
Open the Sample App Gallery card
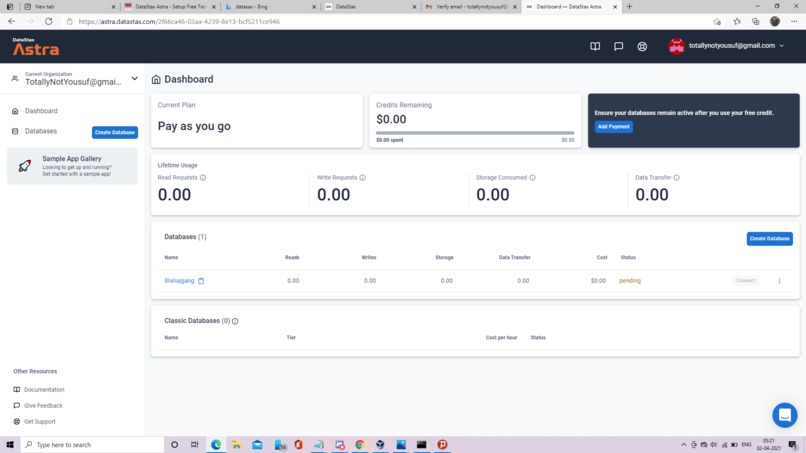(x=72, y=166)
